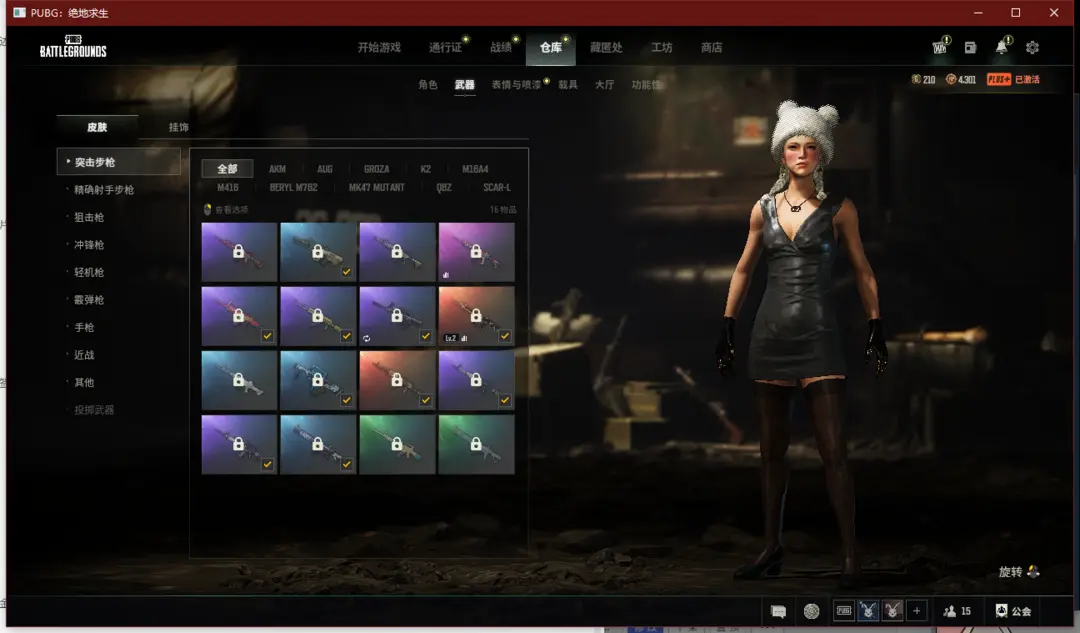Image resolution: width=1080 pixels, height=633 pixels.
Task: Expand the 狙击枪 category
Action: [x=89, y=218]
